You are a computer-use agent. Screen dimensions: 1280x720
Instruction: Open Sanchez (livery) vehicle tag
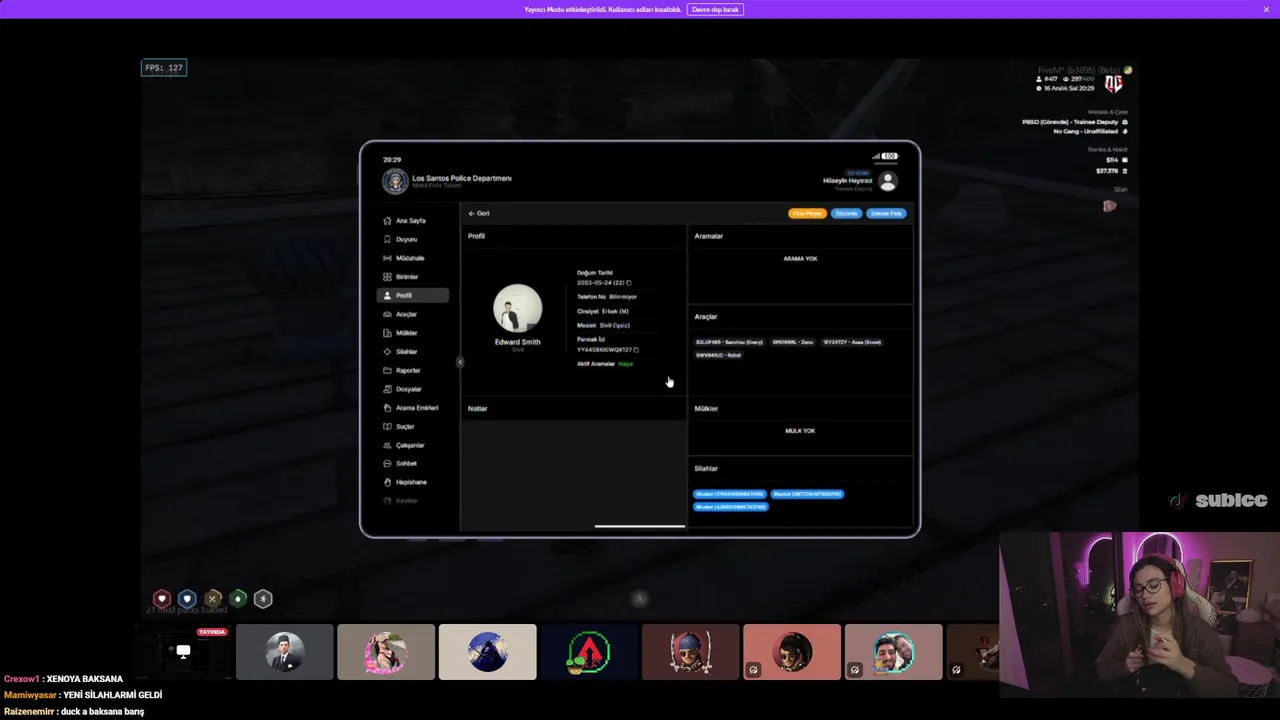pos(729,342)
